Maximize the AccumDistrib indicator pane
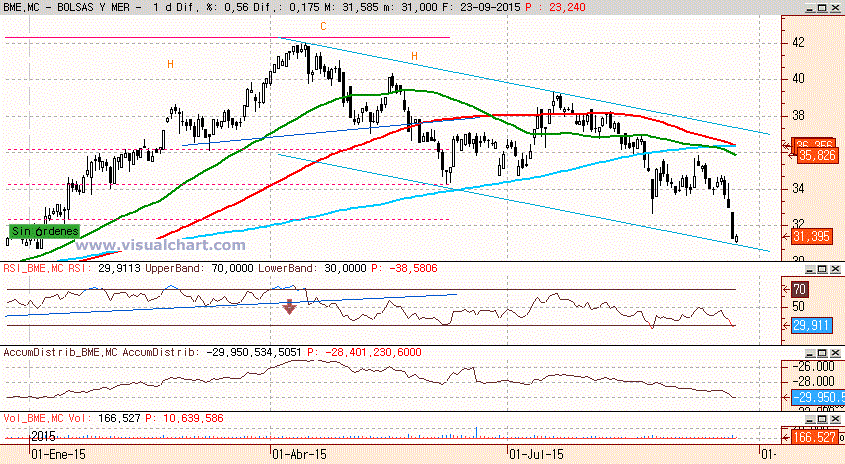The height and width of the screenshot is (464, 845). point(822,353)
